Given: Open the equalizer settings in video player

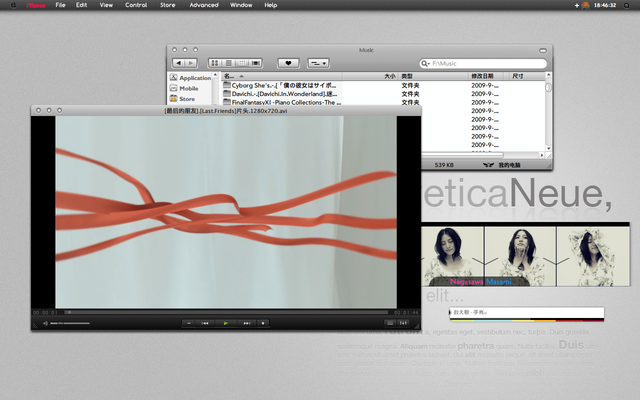Looking at the screenshot, I should [x=403, y=323].
